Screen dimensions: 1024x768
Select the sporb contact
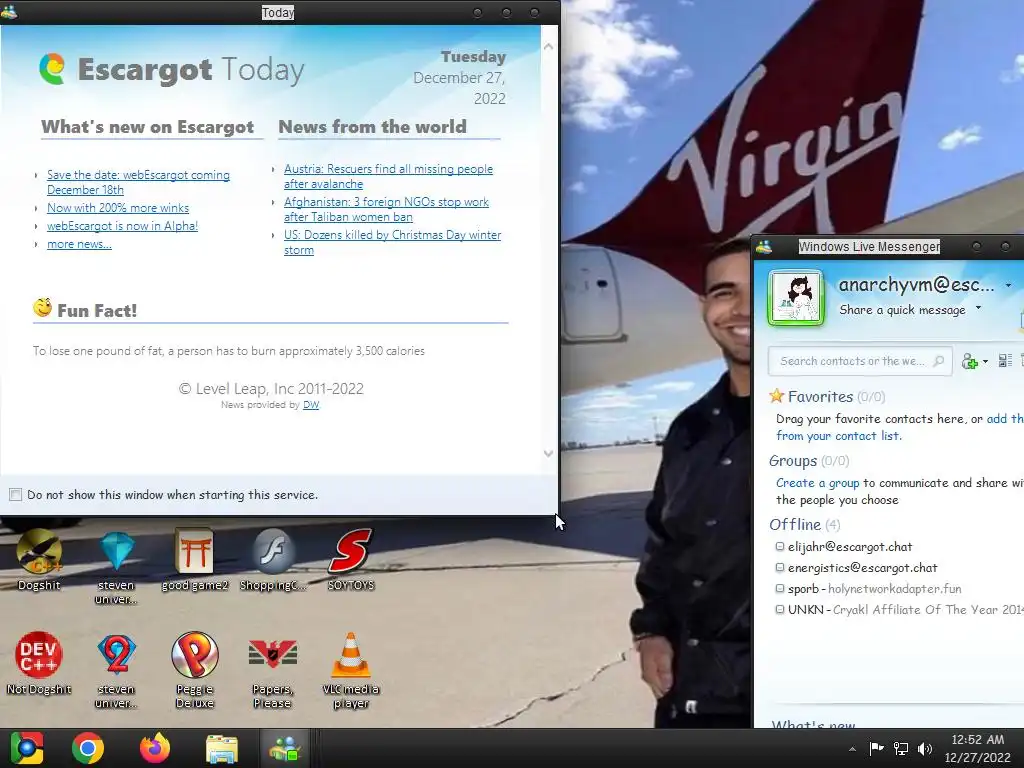click(874, 588)
